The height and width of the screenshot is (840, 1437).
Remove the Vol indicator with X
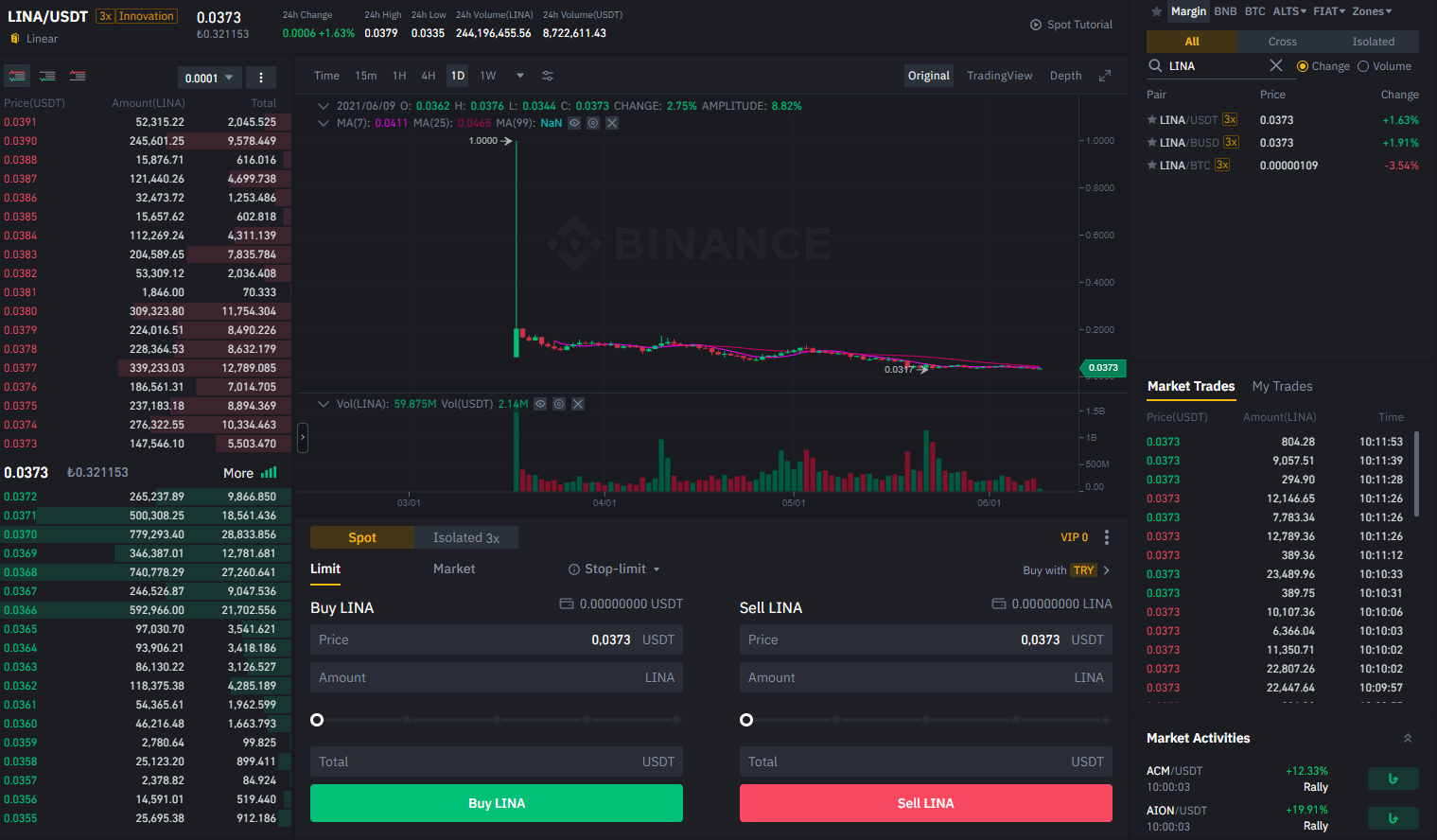(578, 404)
